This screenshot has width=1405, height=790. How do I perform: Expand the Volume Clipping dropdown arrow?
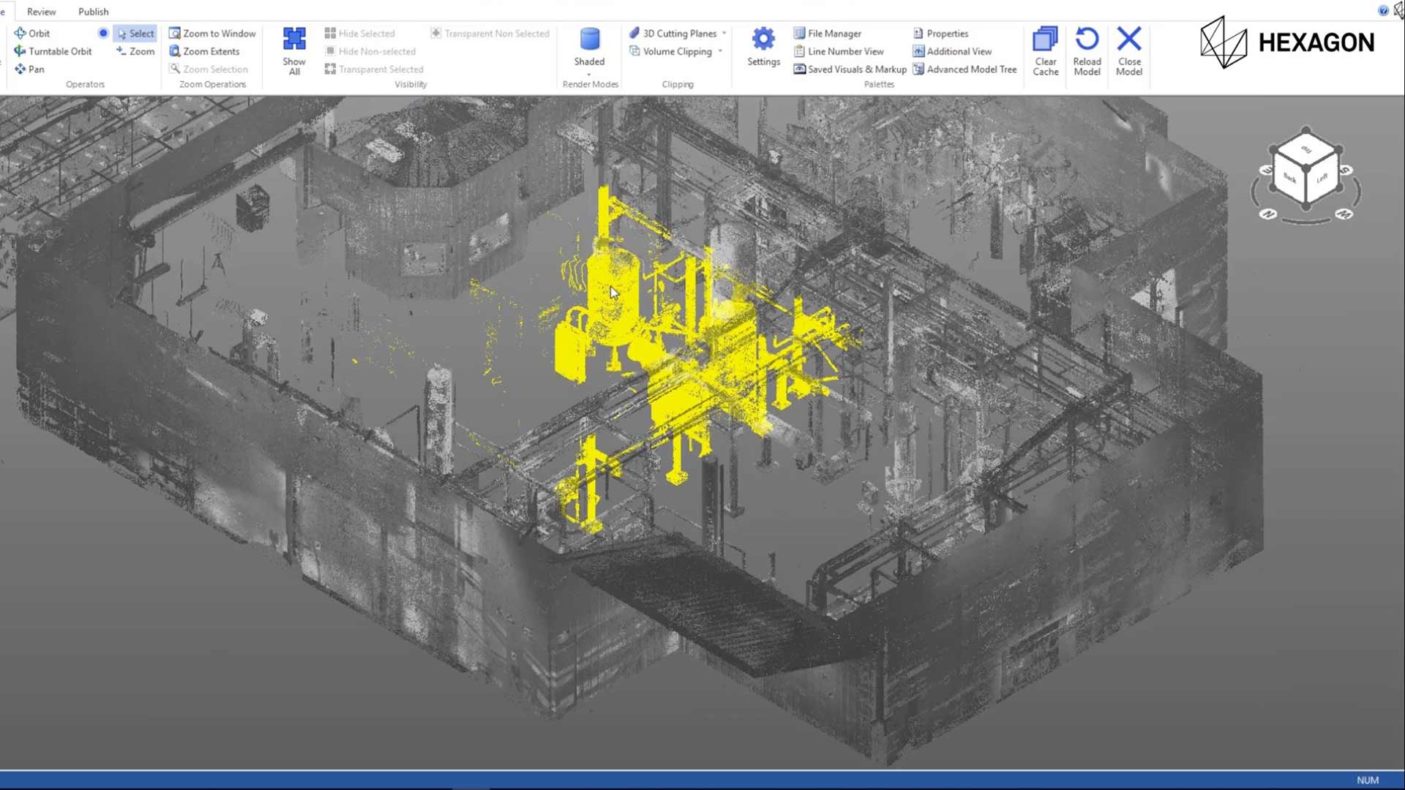click(720, 51)
